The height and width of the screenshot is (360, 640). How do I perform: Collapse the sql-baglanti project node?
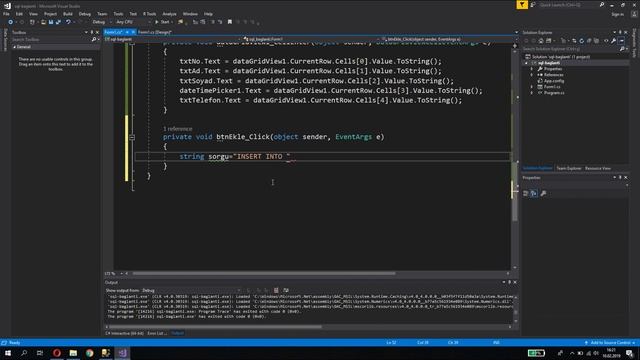pyautogui.click(x=526, y=63)
